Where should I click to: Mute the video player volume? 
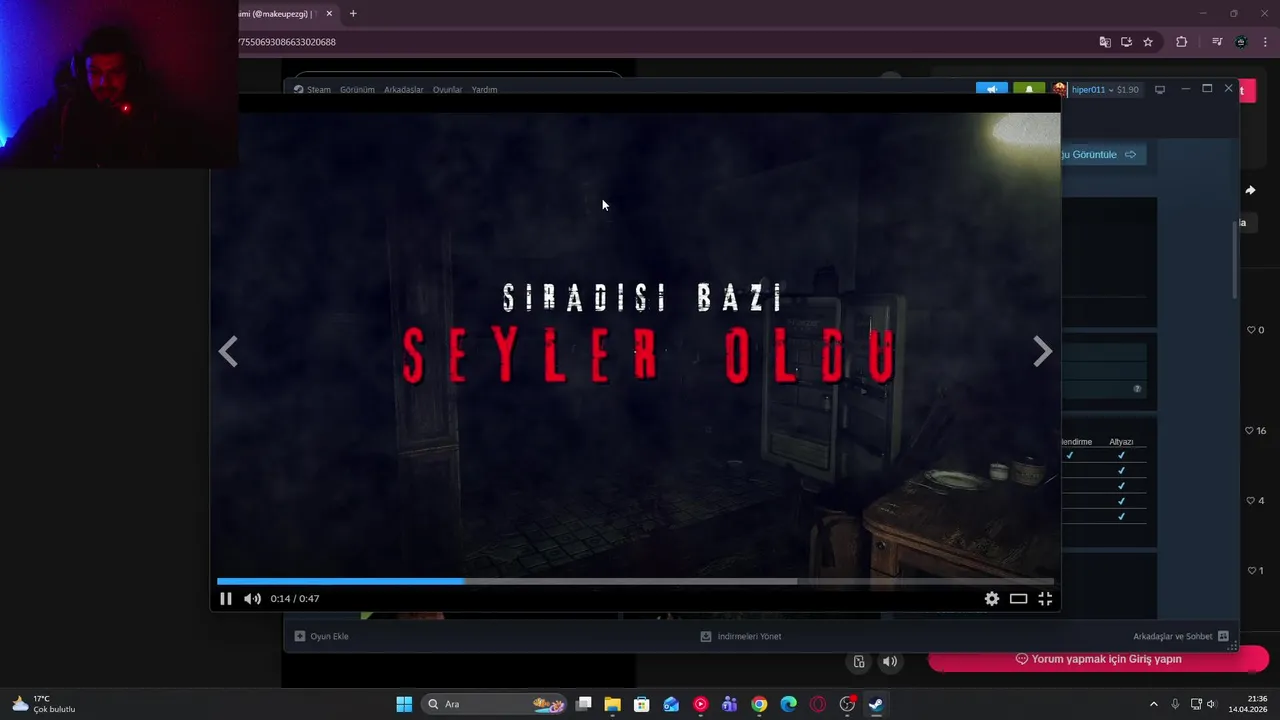pos(252,599)
